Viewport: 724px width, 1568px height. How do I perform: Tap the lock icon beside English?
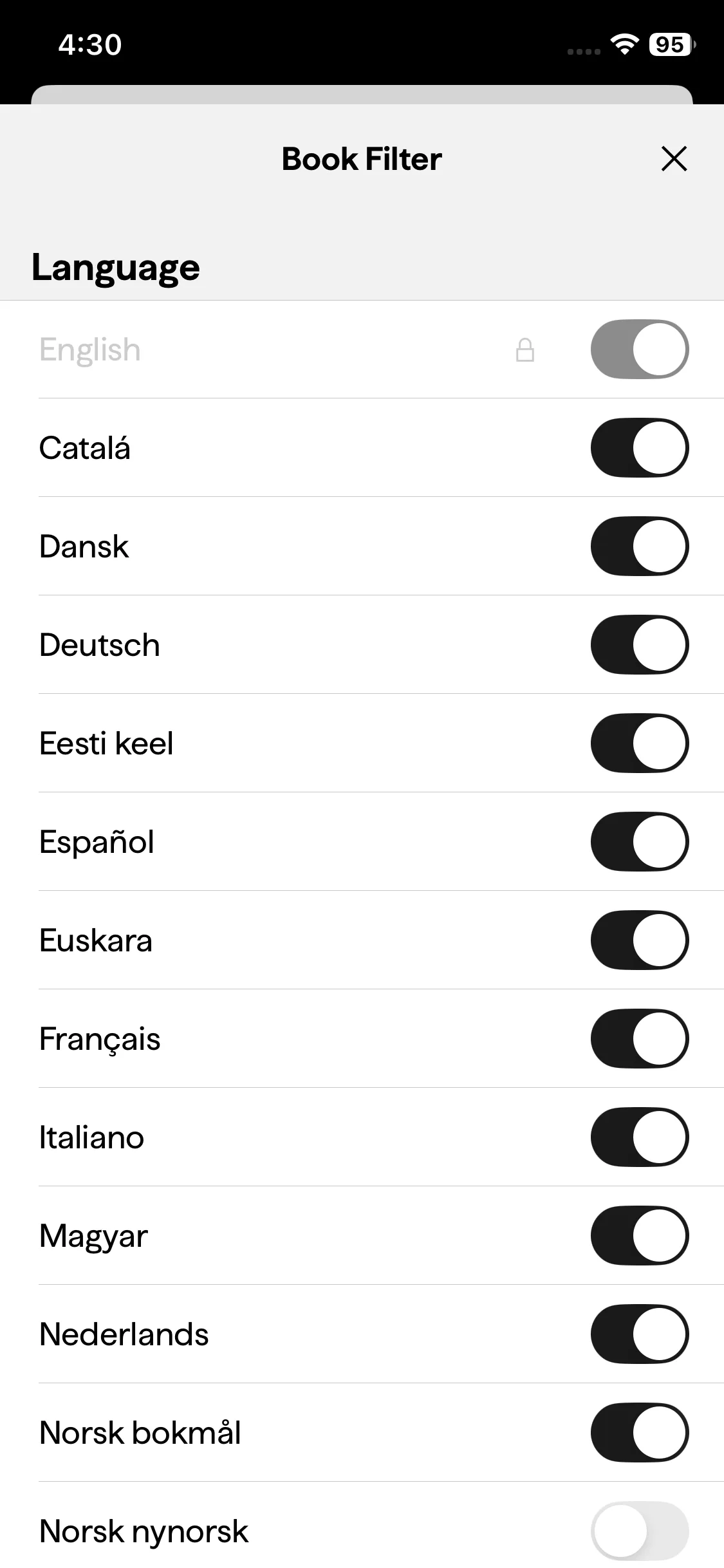pos(525,350)
